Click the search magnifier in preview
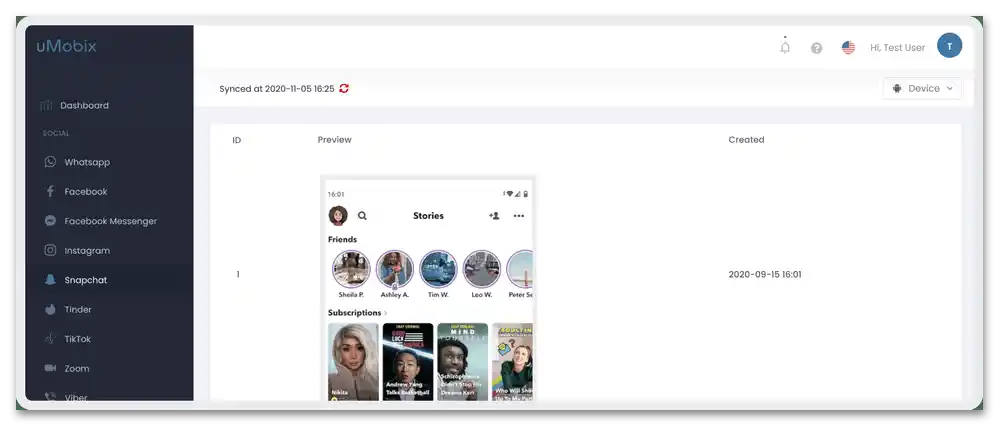 coord(362,216)
